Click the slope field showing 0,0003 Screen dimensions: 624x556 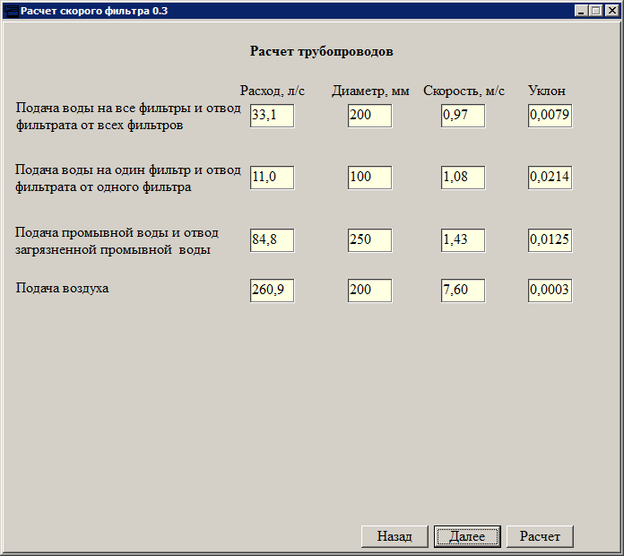pos(550,291)
